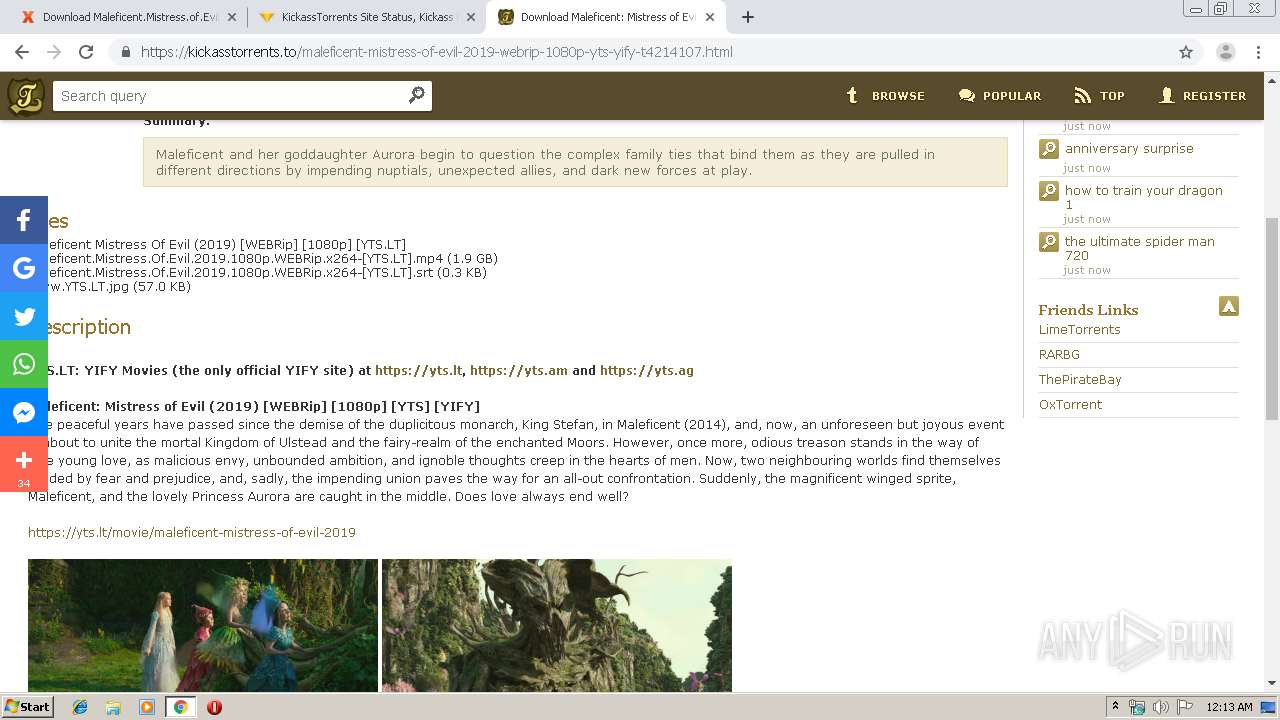Click the Top RSS icon
The width and height of the screenshot is (1280, 720).
click(1083, 95)
